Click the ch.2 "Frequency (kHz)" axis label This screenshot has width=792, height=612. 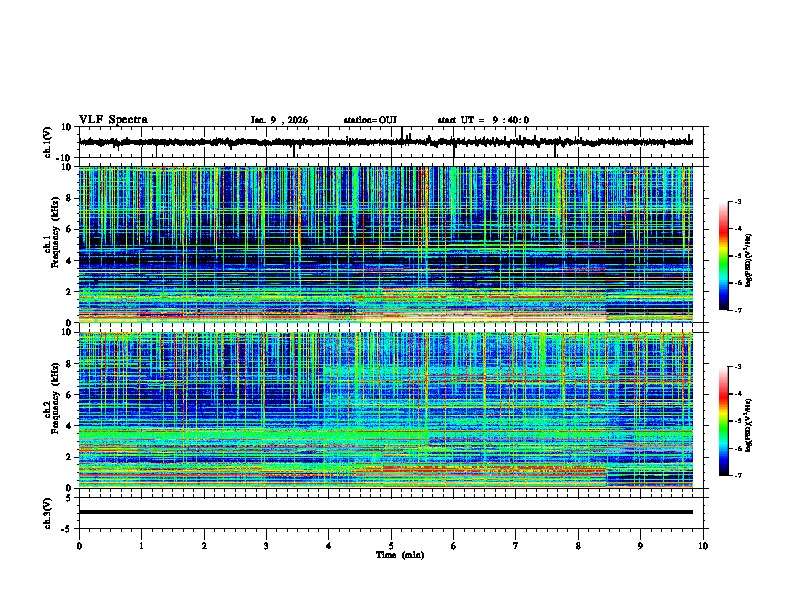click(55, 398)
